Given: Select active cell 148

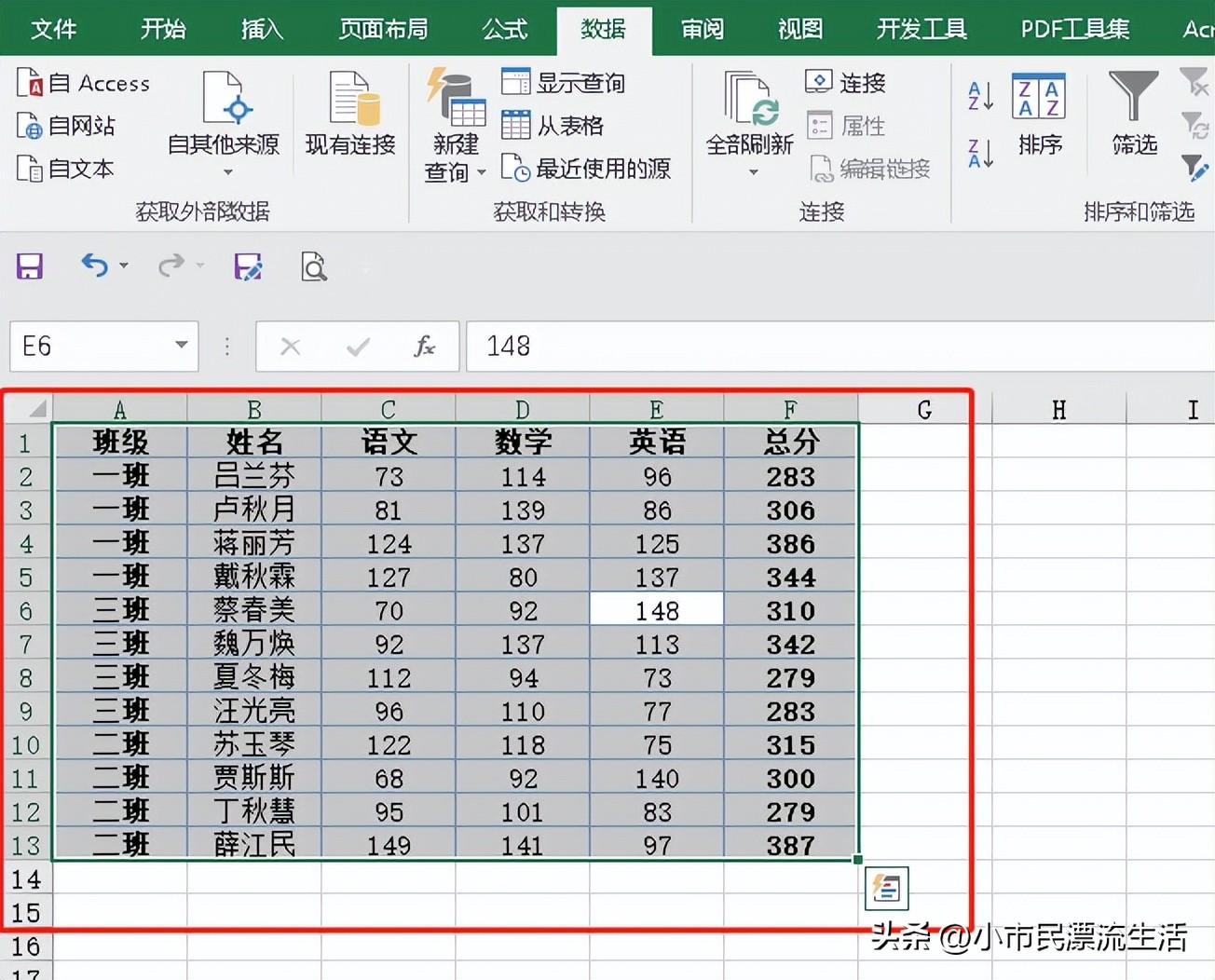Looking at the screenshot, I should pos(657,610).
